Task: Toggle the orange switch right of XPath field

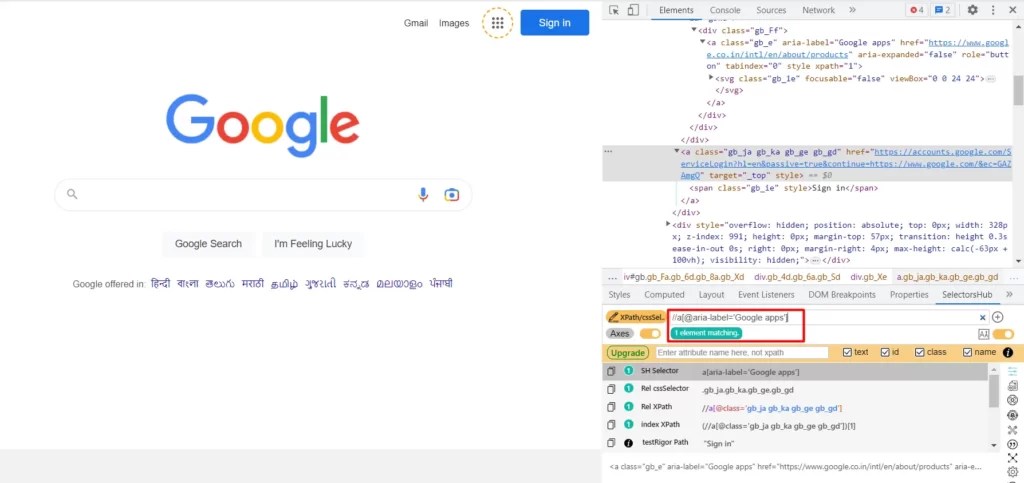Action: [x=1004, y=334]
